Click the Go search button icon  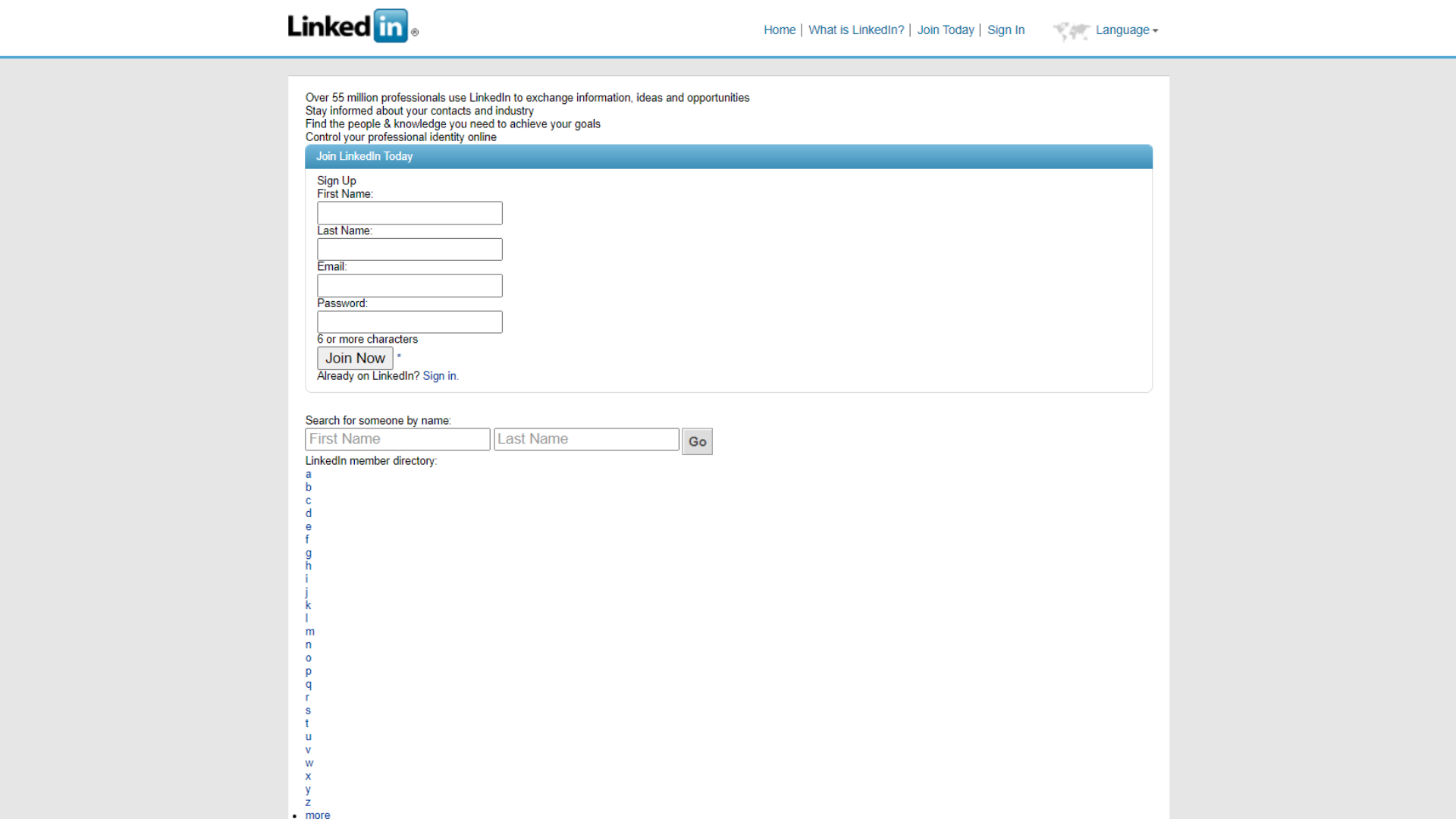(x=697, y=441)
